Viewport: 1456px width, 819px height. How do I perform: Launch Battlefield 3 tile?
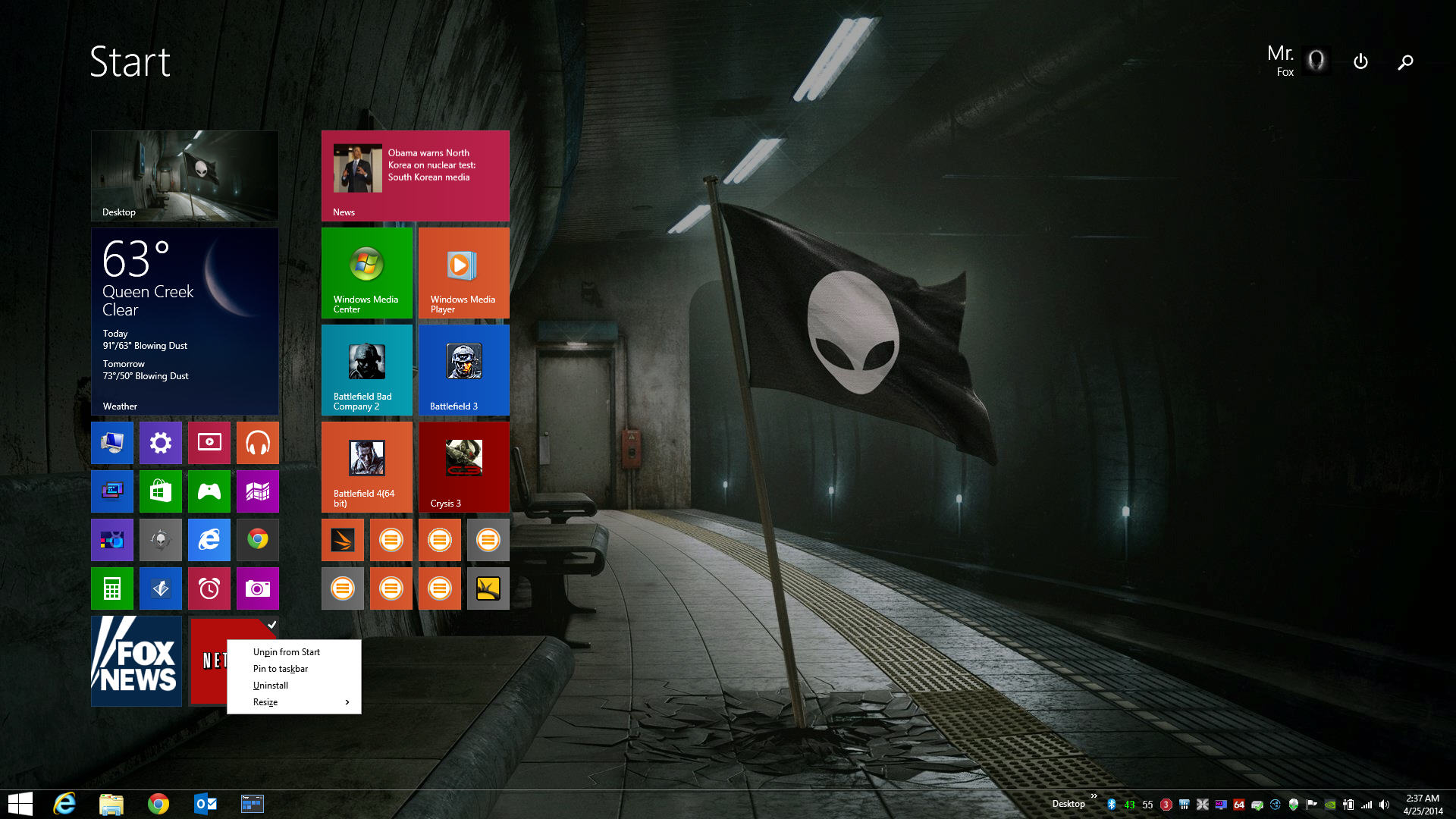coord(463,369)
